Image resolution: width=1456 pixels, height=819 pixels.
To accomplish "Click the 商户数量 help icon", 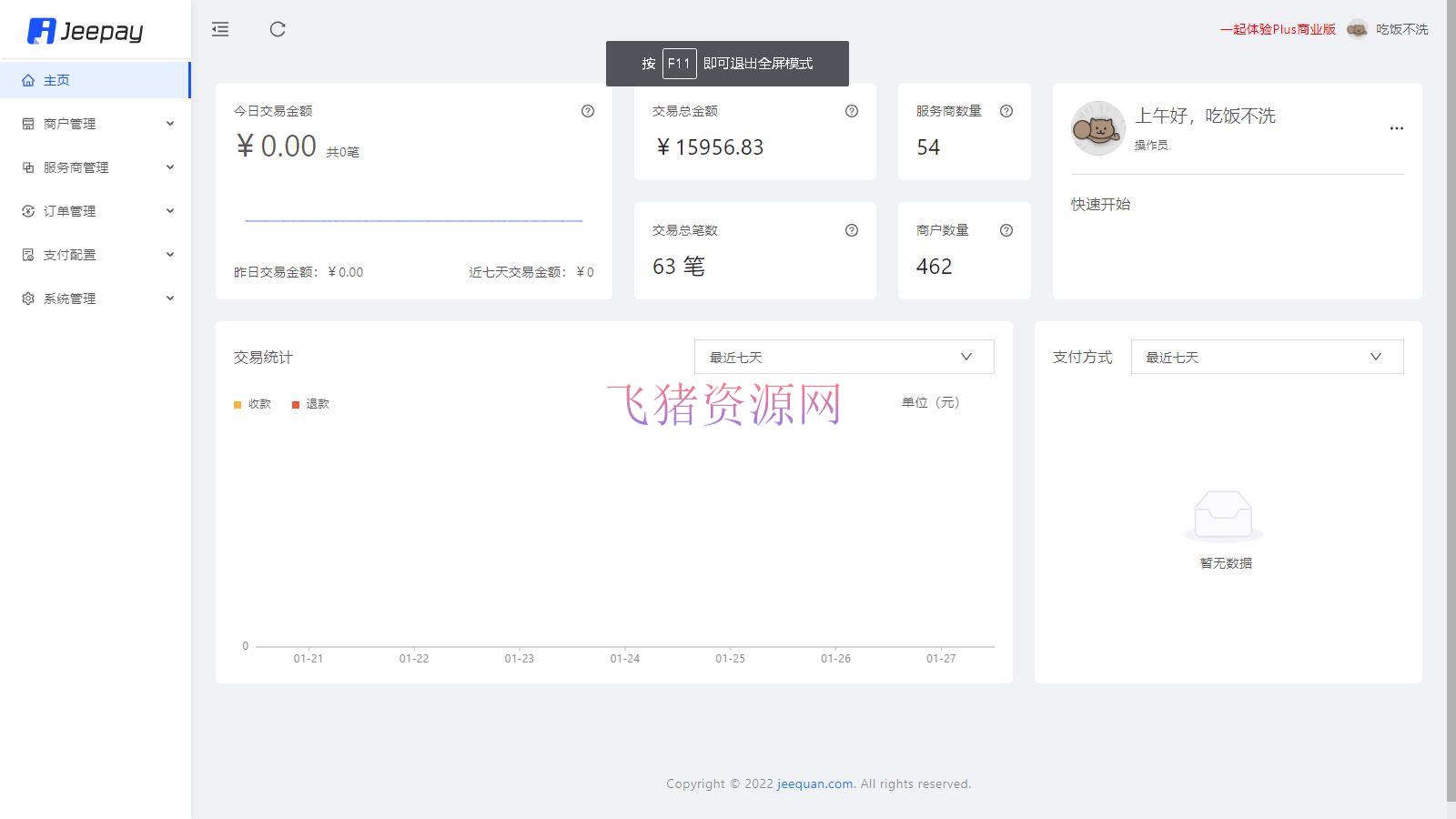I will pos(1006,230).
